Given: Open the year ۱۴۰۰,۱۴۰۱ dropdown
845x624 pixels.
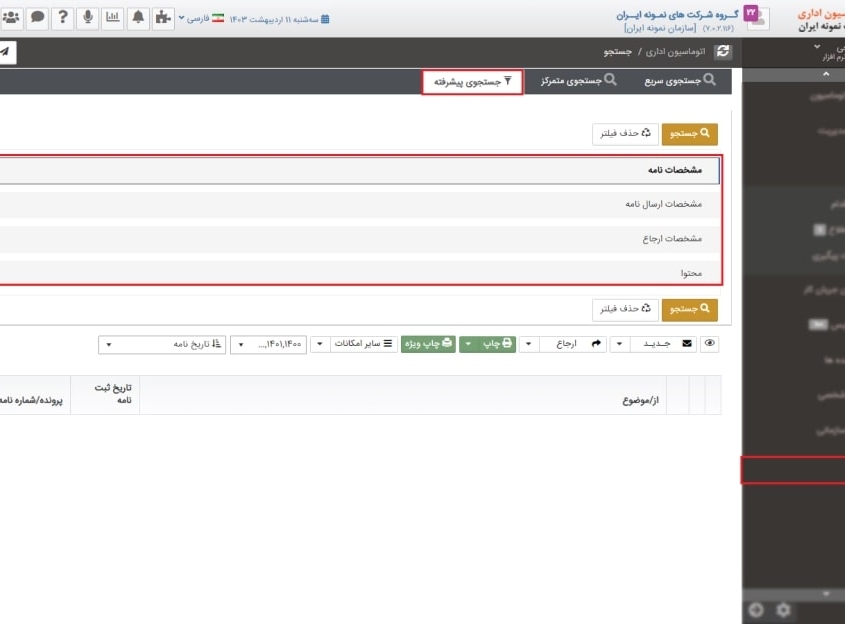Looking at the screenshot, I should click(268, 343).
